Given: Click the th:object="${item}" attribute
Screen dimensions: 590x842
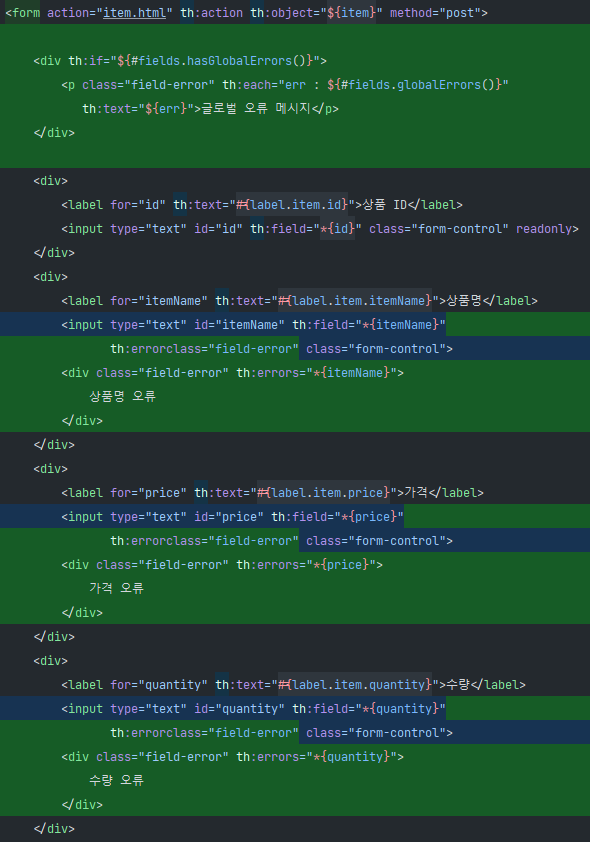Looking at the screenshot, I should (x=316, y=12).
